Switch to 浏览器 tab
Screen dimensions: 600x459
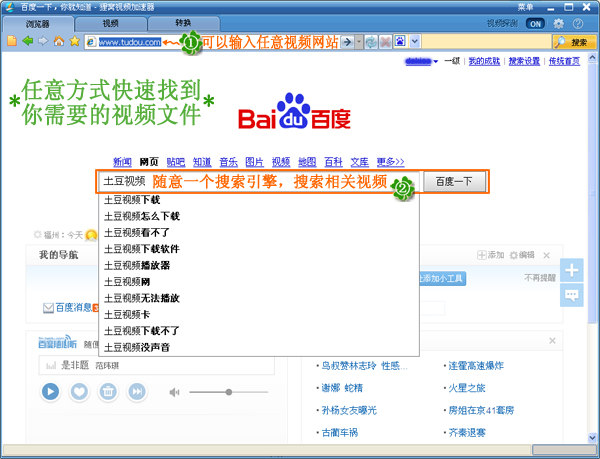coord(38,24)
